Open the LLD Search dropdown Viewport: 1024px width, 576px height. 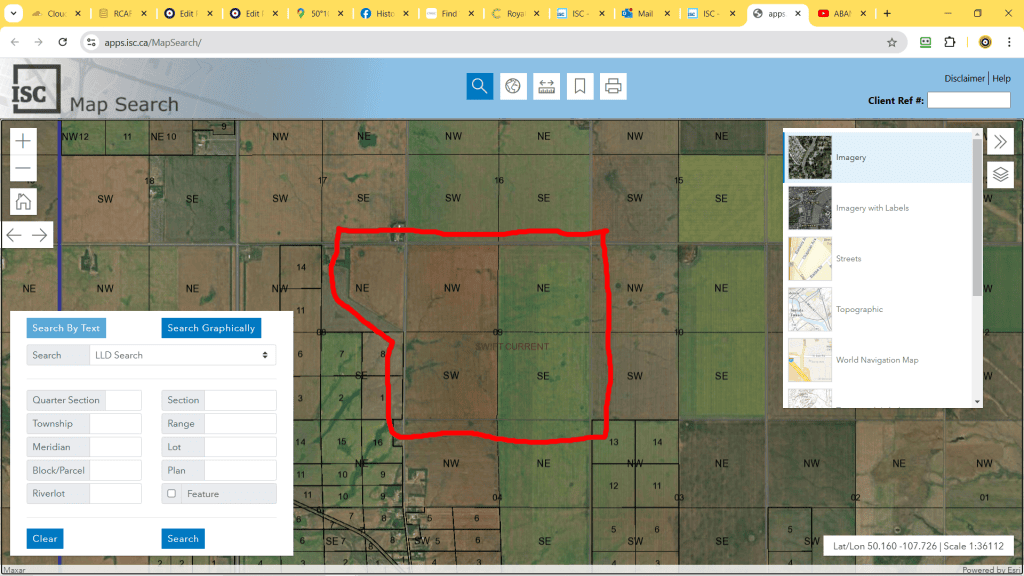click(x=181, y=355)
